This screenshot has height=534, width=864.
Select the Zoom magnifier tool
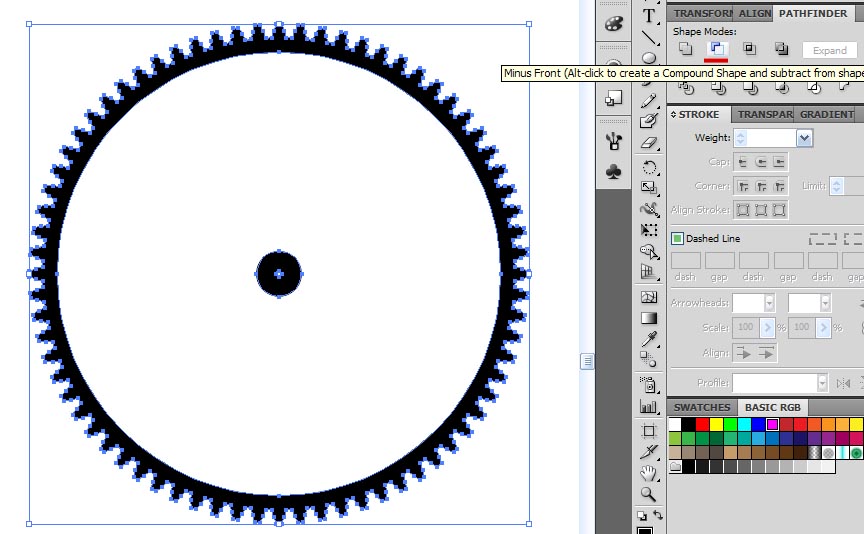click(x=649, y=494)
